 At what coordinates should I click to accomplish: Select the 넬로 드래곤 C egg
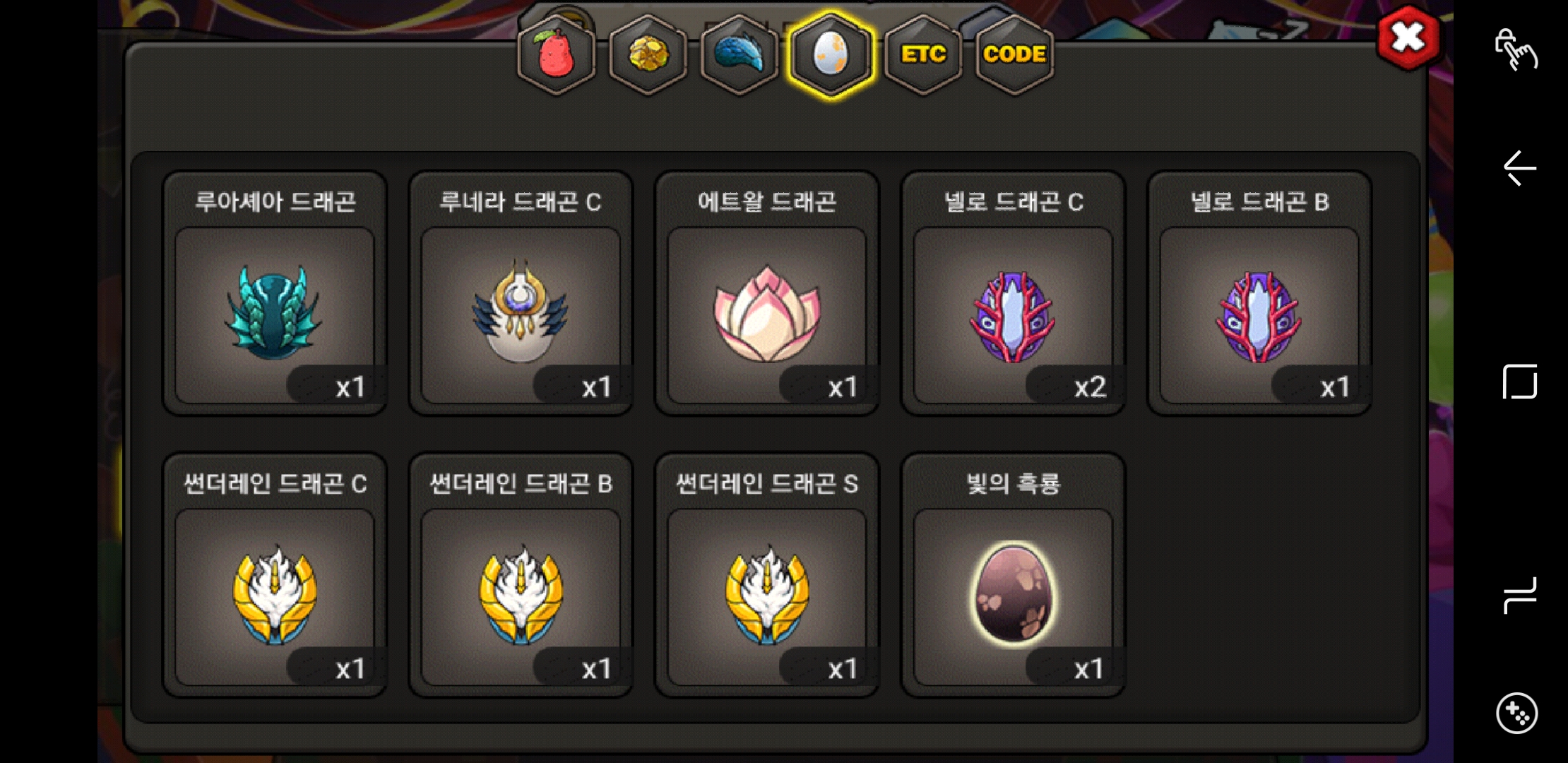click(1014, 293)
